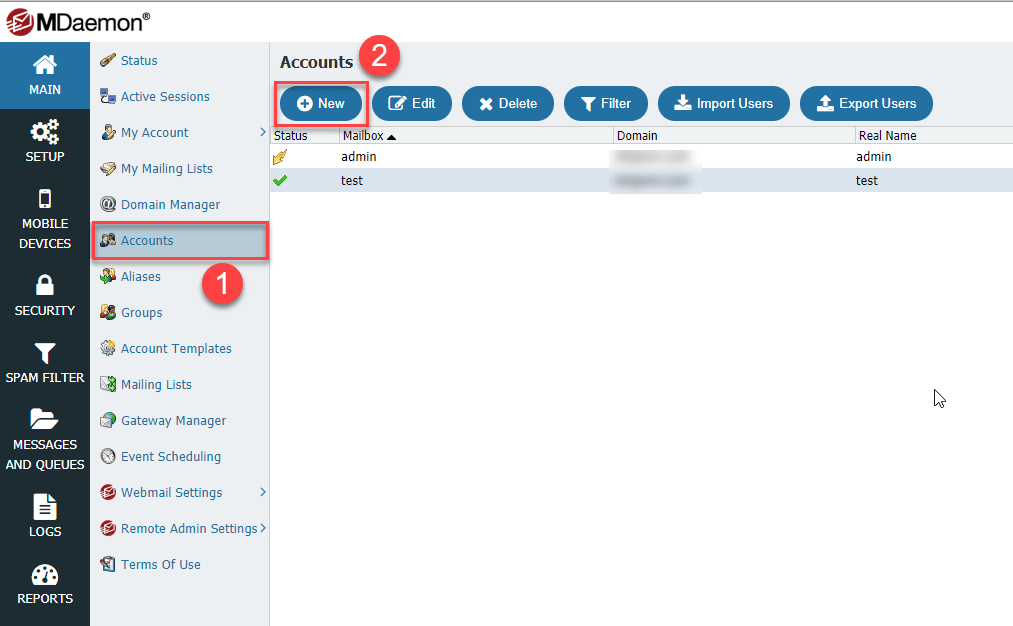
Task: Click the MDaemon logo
Action: point(78,22)
